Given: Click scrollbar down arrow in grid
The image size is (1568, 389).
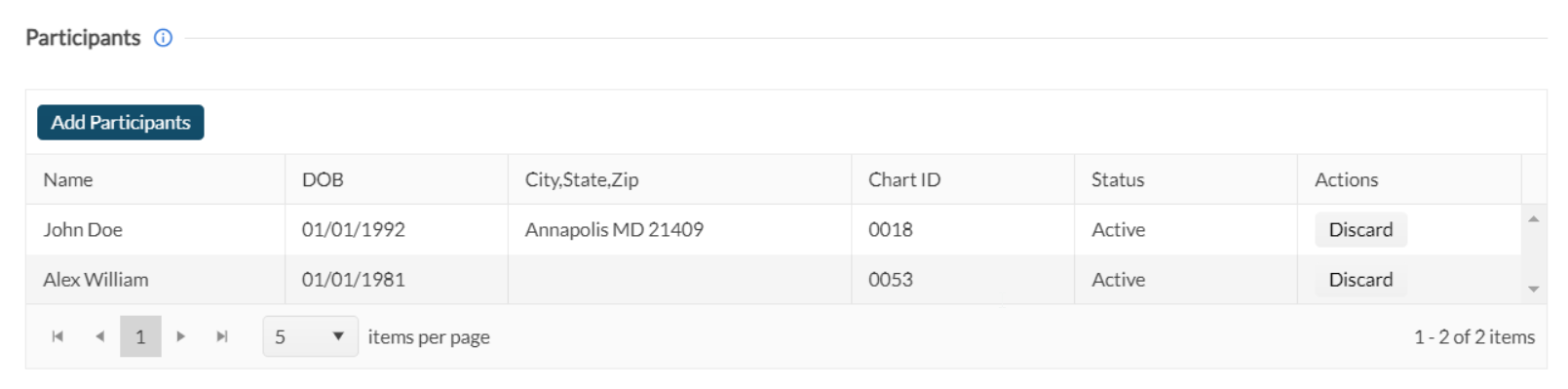Looking at the screenshot, I should pos(1533,290).
